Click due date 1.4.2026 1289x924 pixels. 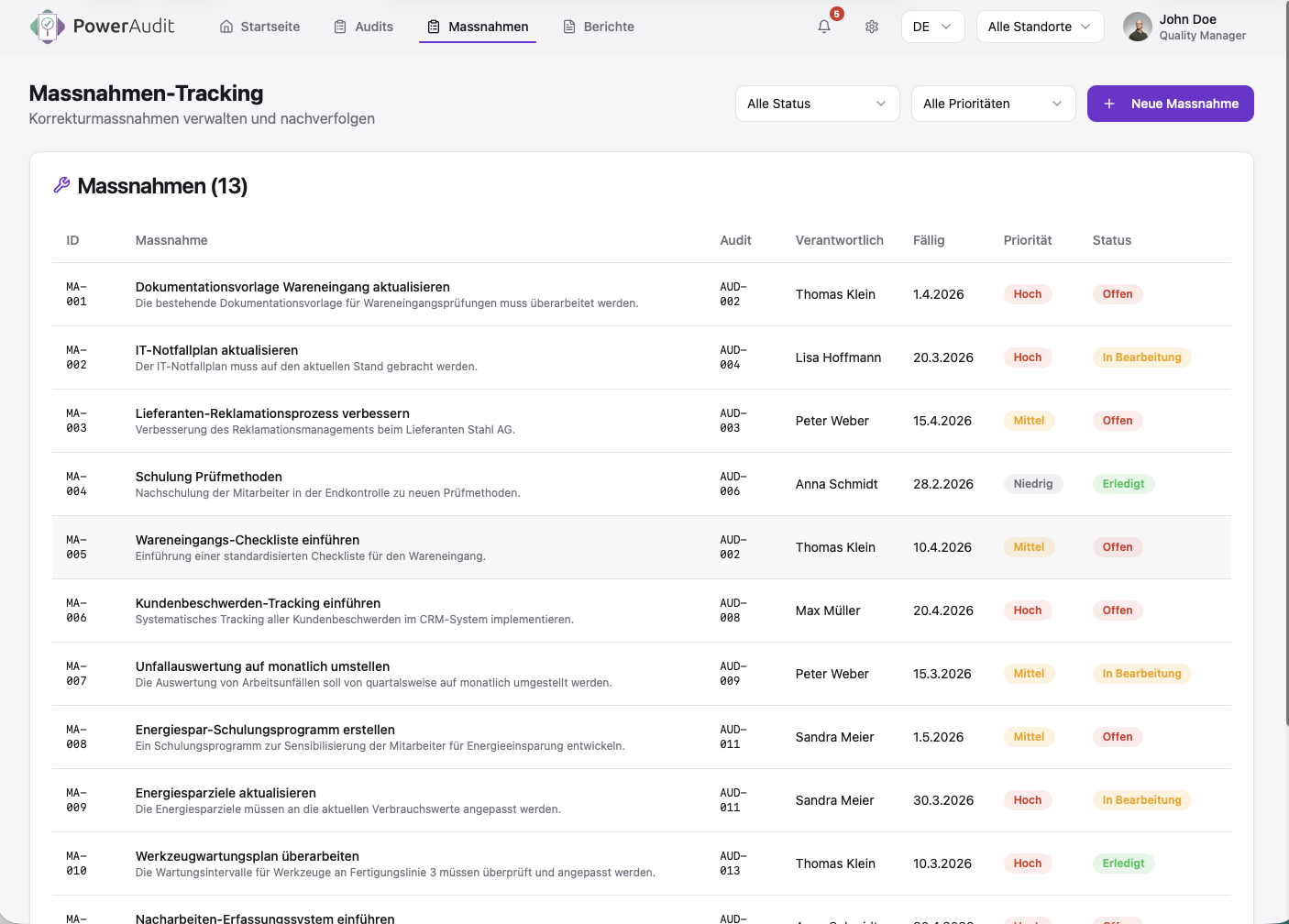(x=938, y=294)
